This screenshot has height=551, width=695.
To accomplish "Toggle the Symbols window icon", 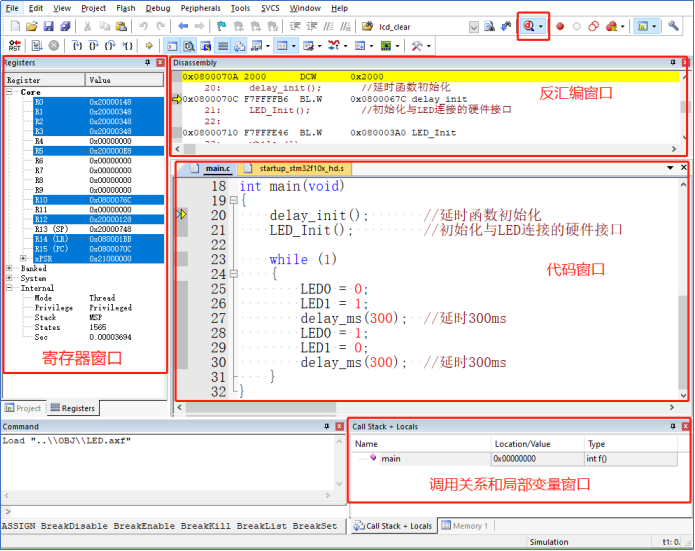I will (x=206, y=46).
